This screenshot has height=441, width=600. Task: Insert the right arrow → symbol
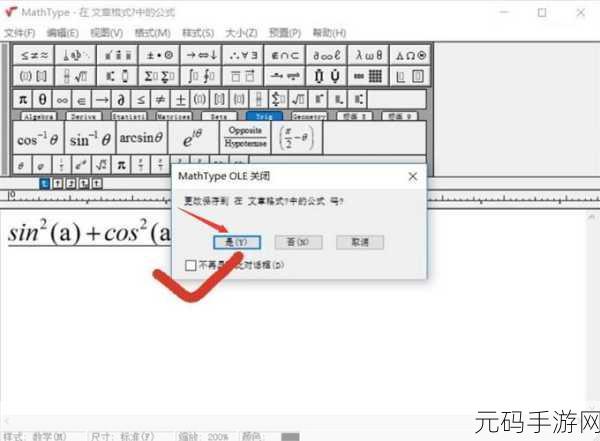click(x=101, y=100)
